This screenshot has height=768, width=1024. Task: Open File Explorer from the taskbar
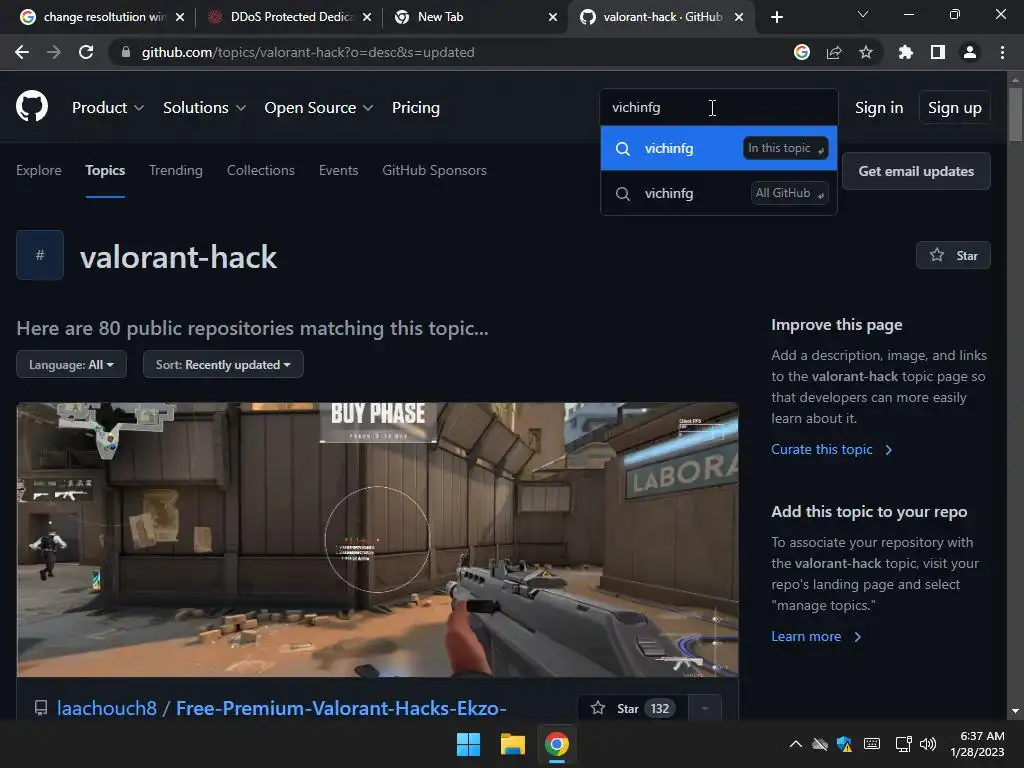pos(513,744)
